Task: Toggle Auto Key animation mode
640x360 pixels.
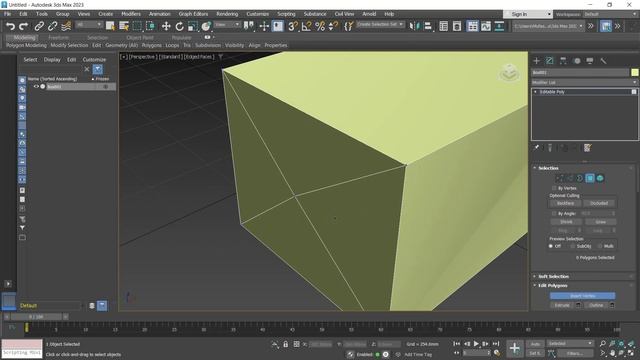Action: pyautogui.click(x=535, y=344)
